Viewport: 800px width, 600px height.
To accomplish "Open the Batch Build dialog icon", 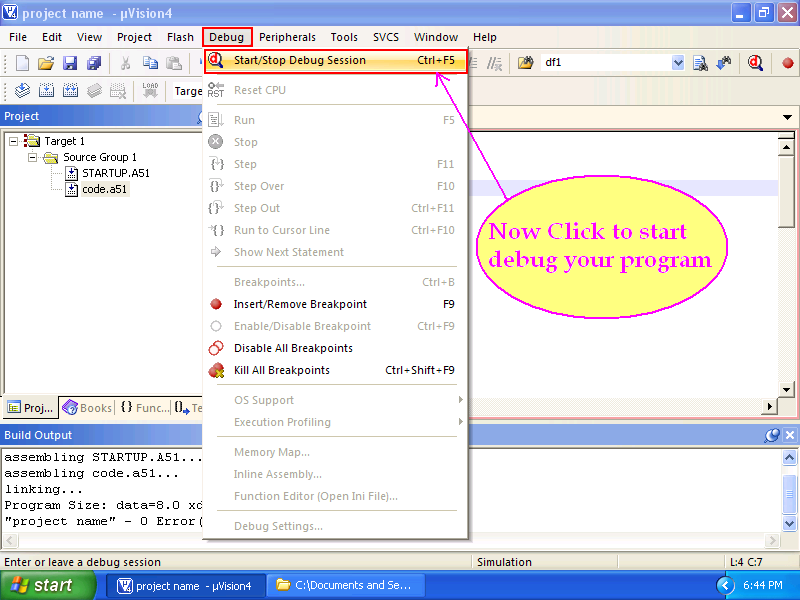I will (95, 90).
